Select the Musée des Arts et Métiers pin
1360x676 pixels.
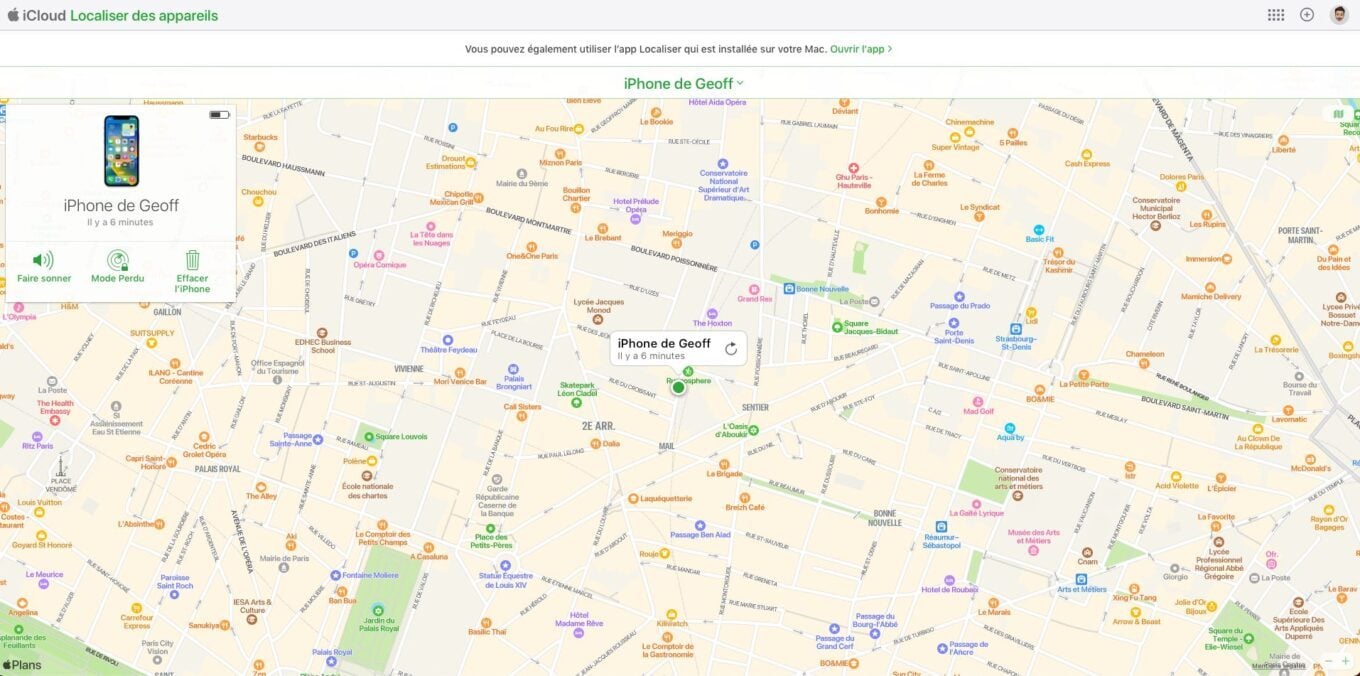1033,550
